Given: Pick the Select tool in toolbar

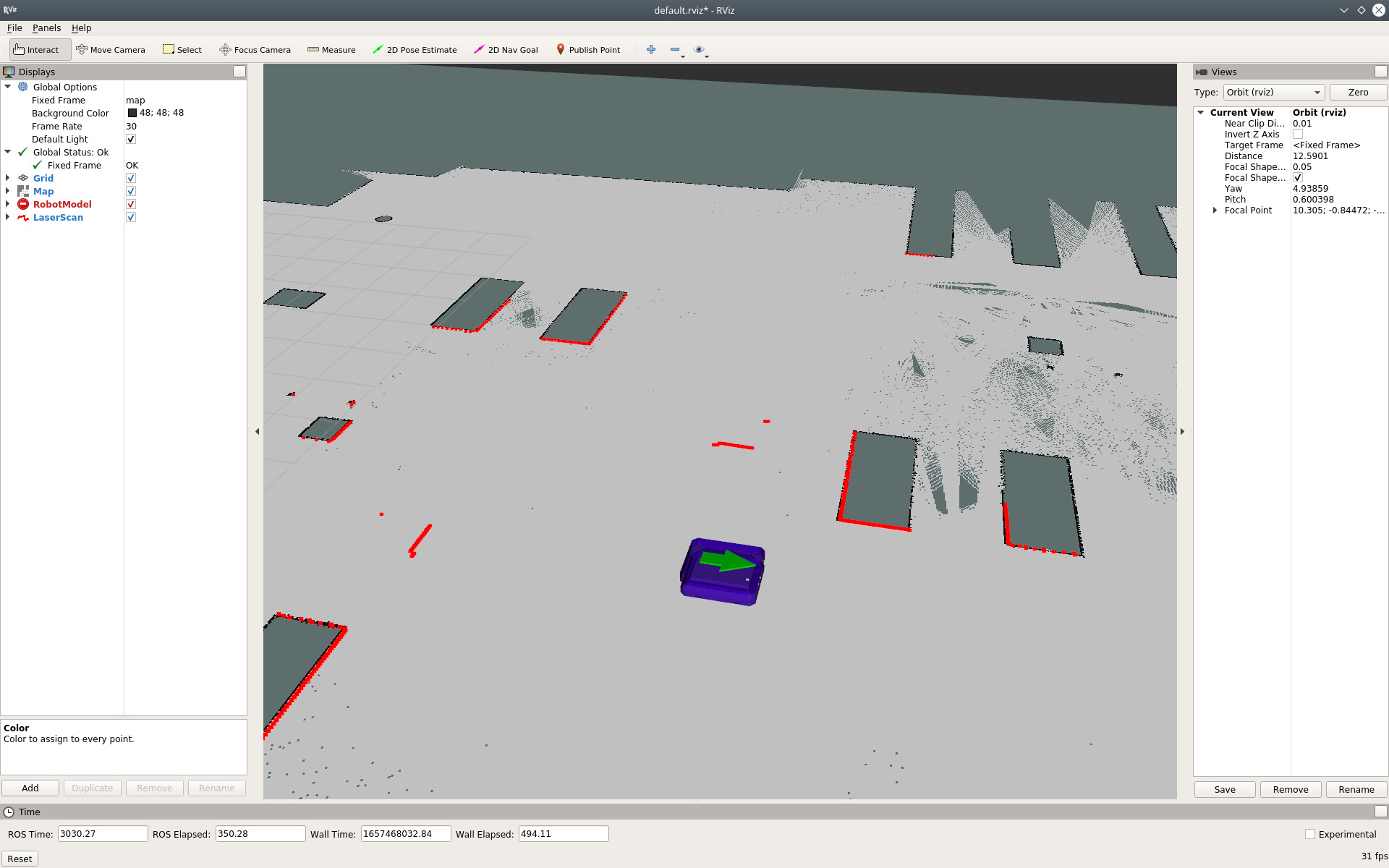Looking at the screenshot, I should [x=182, y=50].
